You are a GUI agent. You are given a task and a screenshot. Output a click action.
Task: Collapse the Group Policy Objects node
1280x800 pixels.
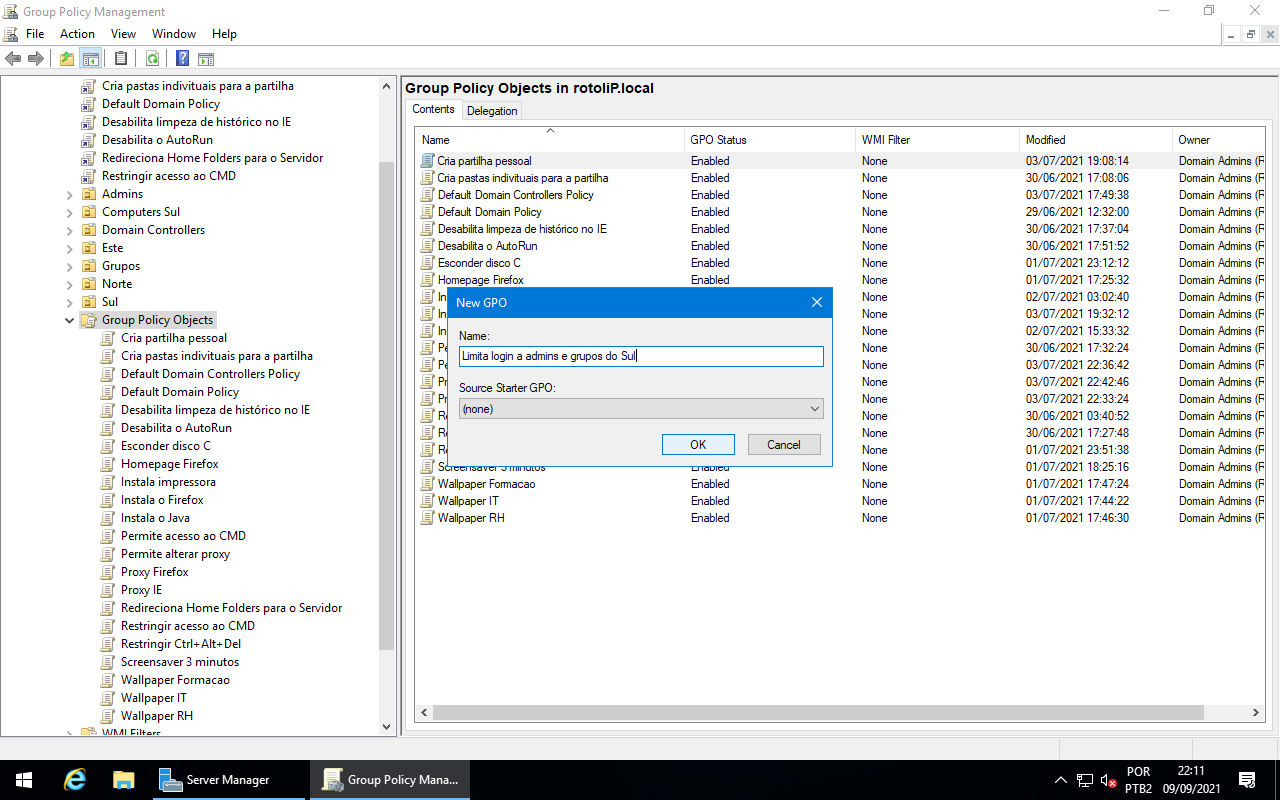pyautogui.click(x=69, y=319)
